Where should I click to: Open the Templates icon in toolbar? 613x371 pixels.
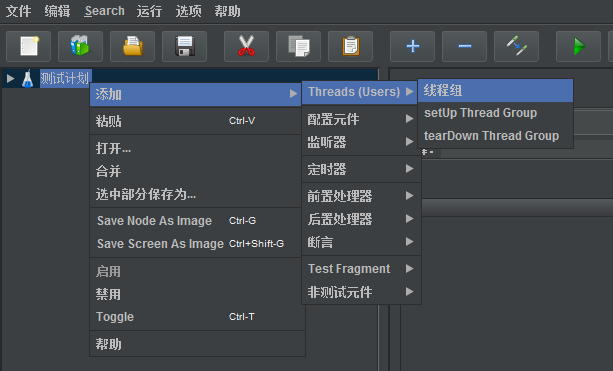pos(81,47)
